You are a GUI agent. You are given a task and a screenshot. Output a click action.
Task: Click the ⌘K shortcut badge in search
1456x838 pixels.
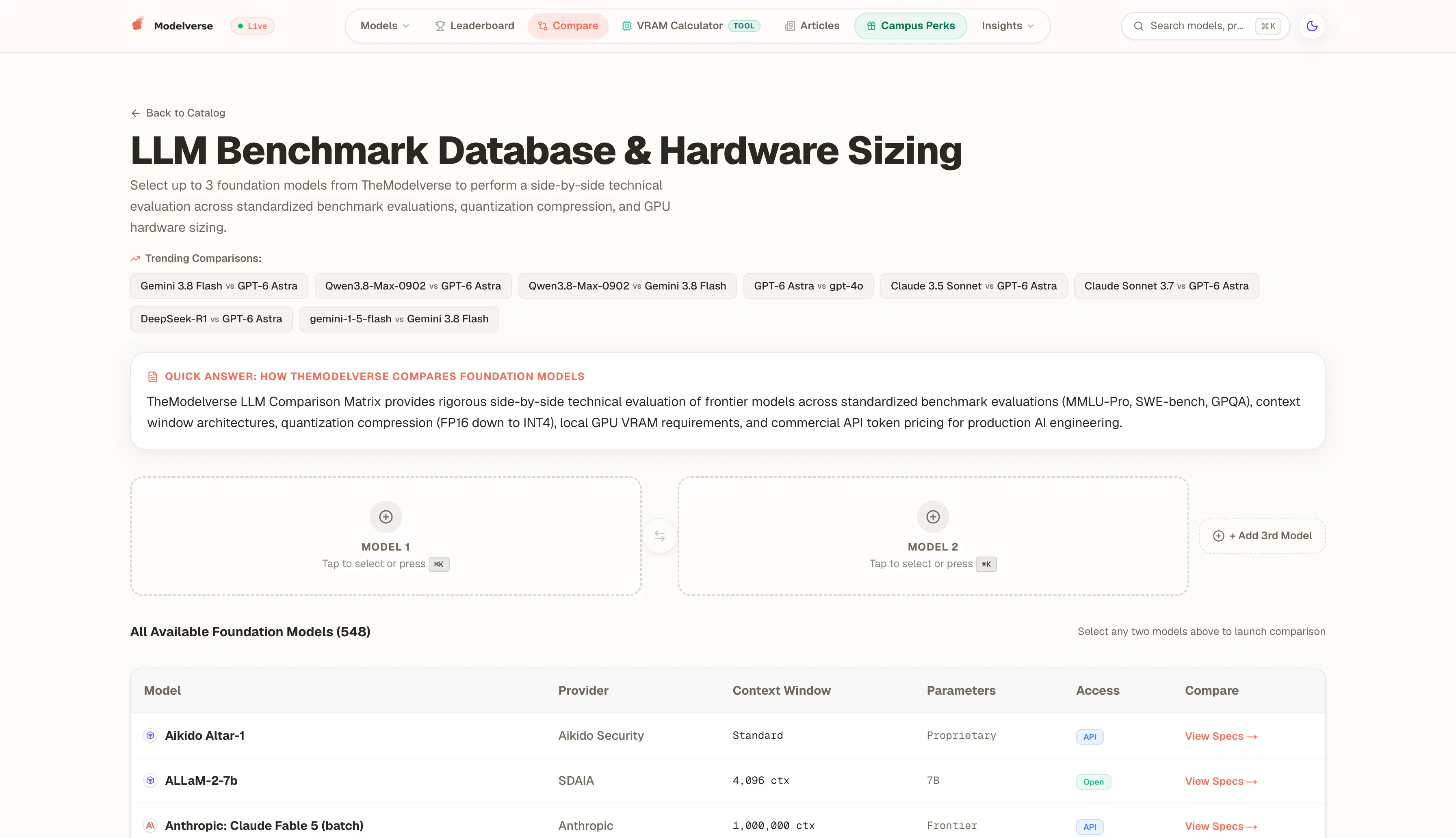click(1268, 26)
